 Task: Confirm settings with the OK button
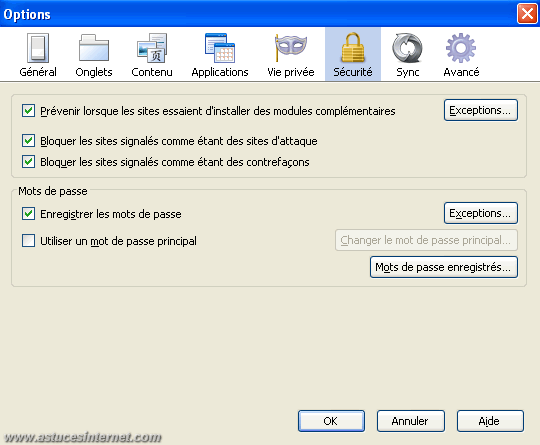(x=331, y=421)
